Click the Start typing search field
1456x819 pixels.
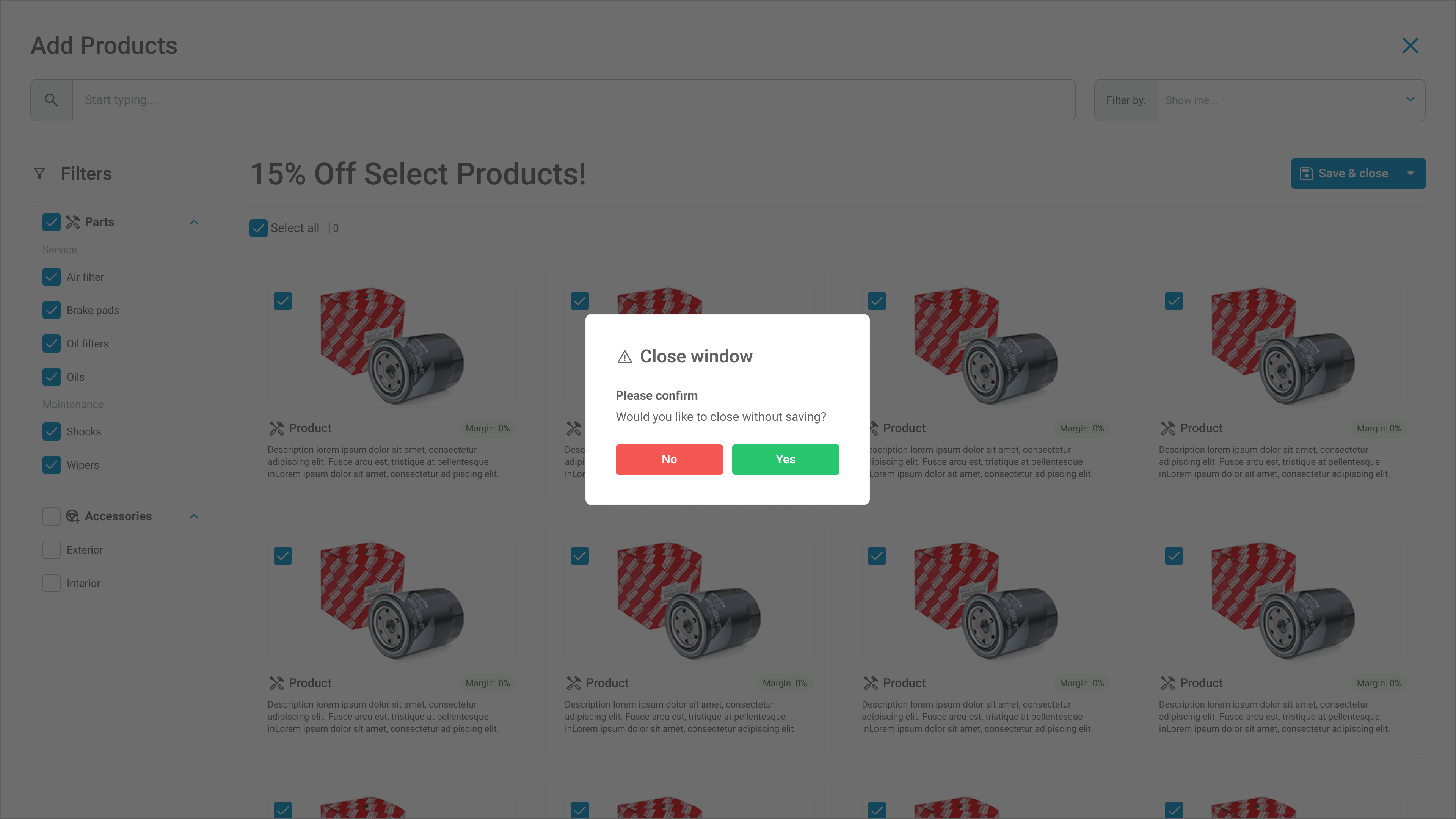point(573,100)
